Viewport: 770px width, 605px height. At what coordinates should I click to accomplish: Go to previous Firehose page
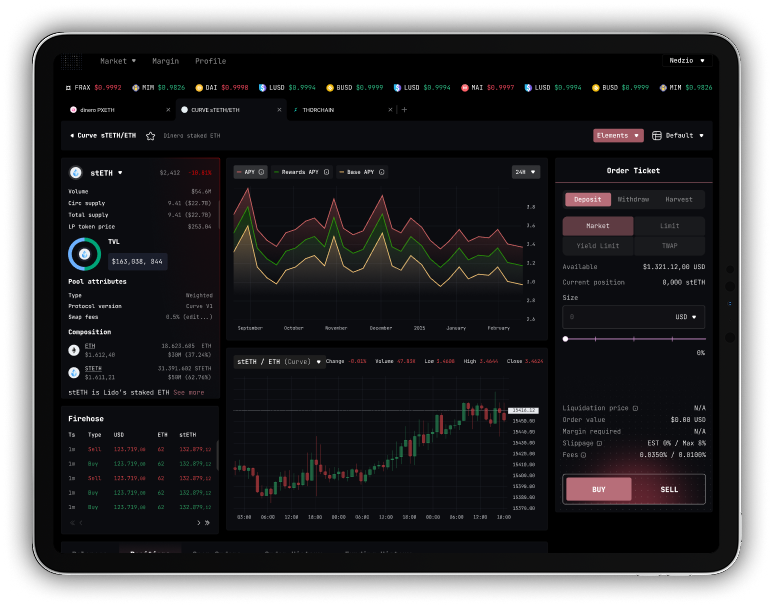click(81, 523)
